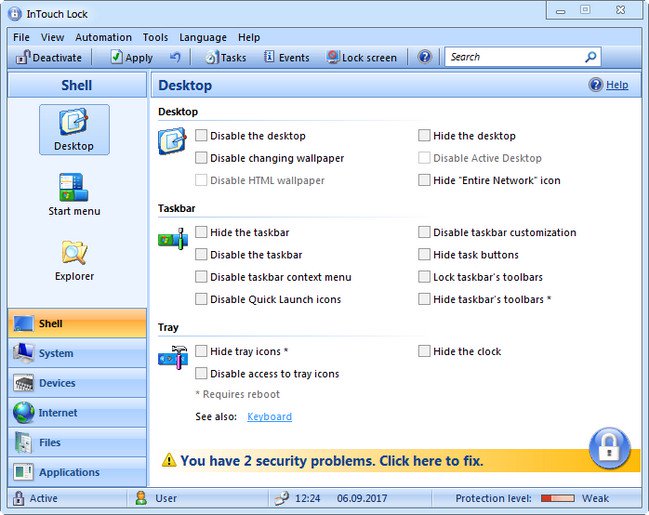Switch to the Shell category tab
This screenshot has width=649, height=515.
click(x=77, y=323)
